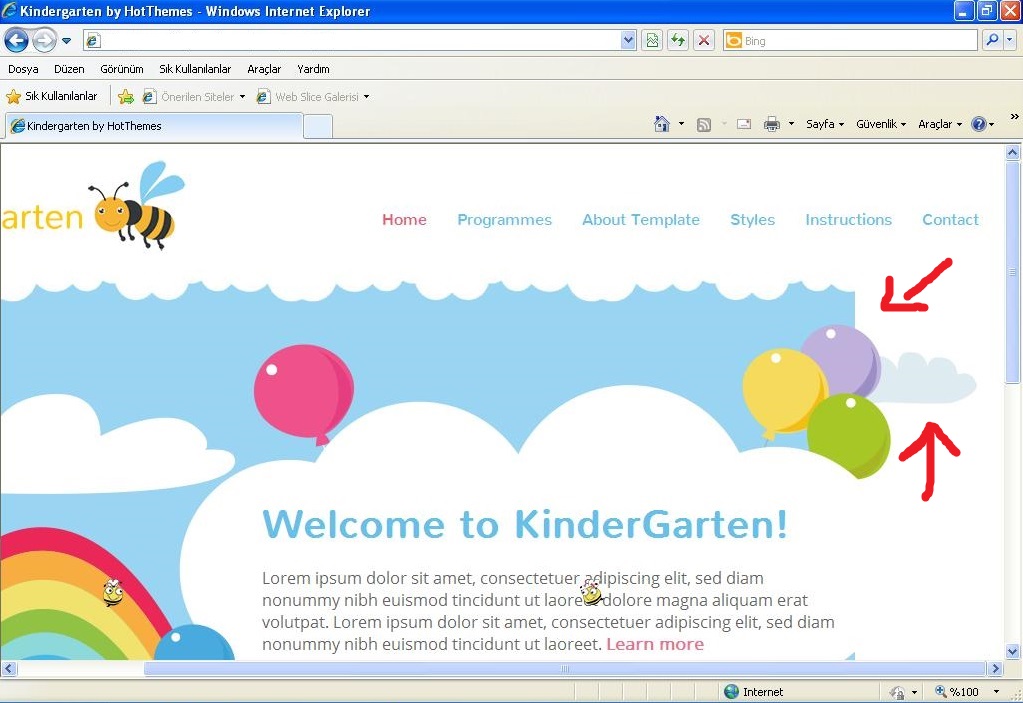Click vertical scrollbar down arrow

point(1012,651)
